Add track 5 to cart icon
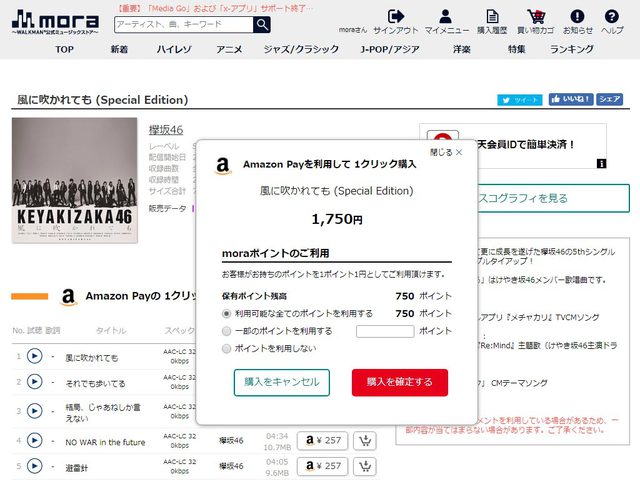Viewport: 640px width, 484px height. pyautogui.click(x=365, y=466)
